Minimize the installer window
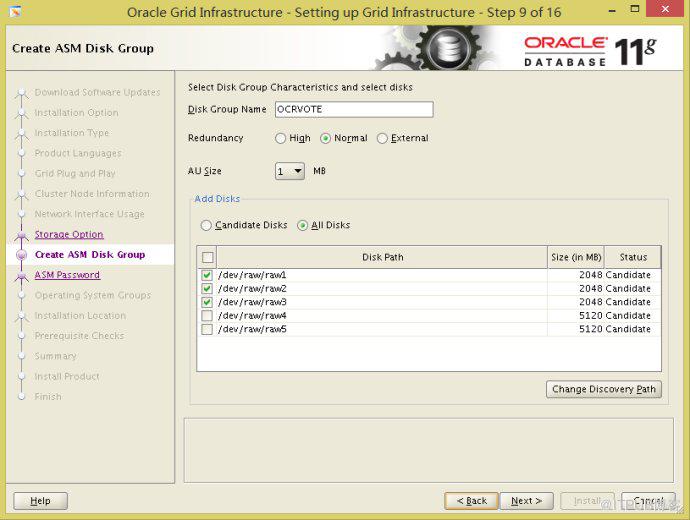The height and width of the screenshot is (520, 690). click(612, 10)
